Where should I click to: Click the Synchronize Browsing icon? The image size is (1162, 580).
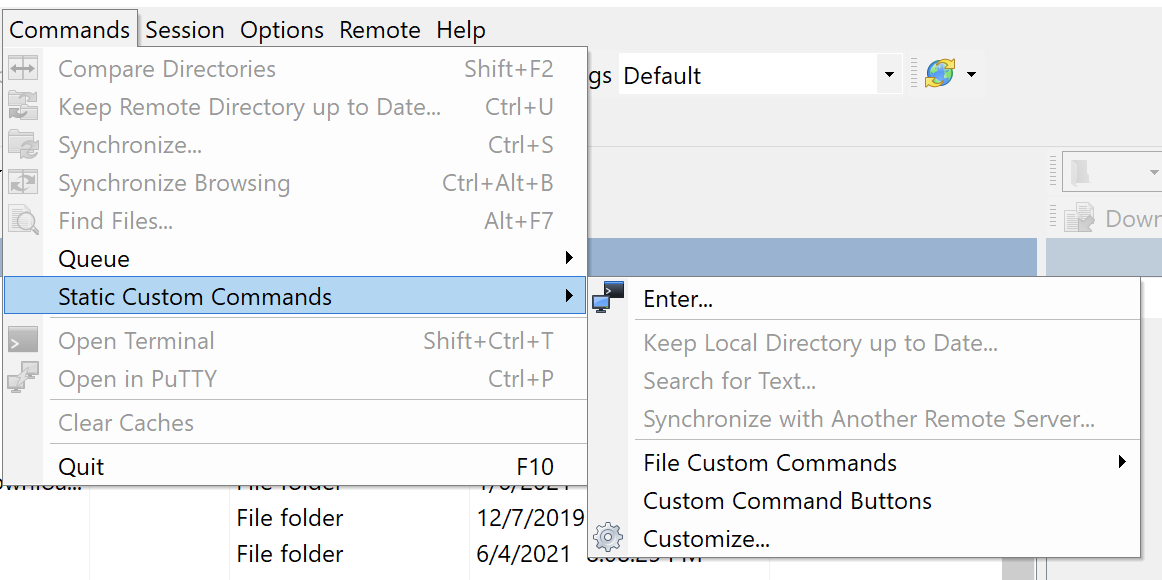(23, 182)
